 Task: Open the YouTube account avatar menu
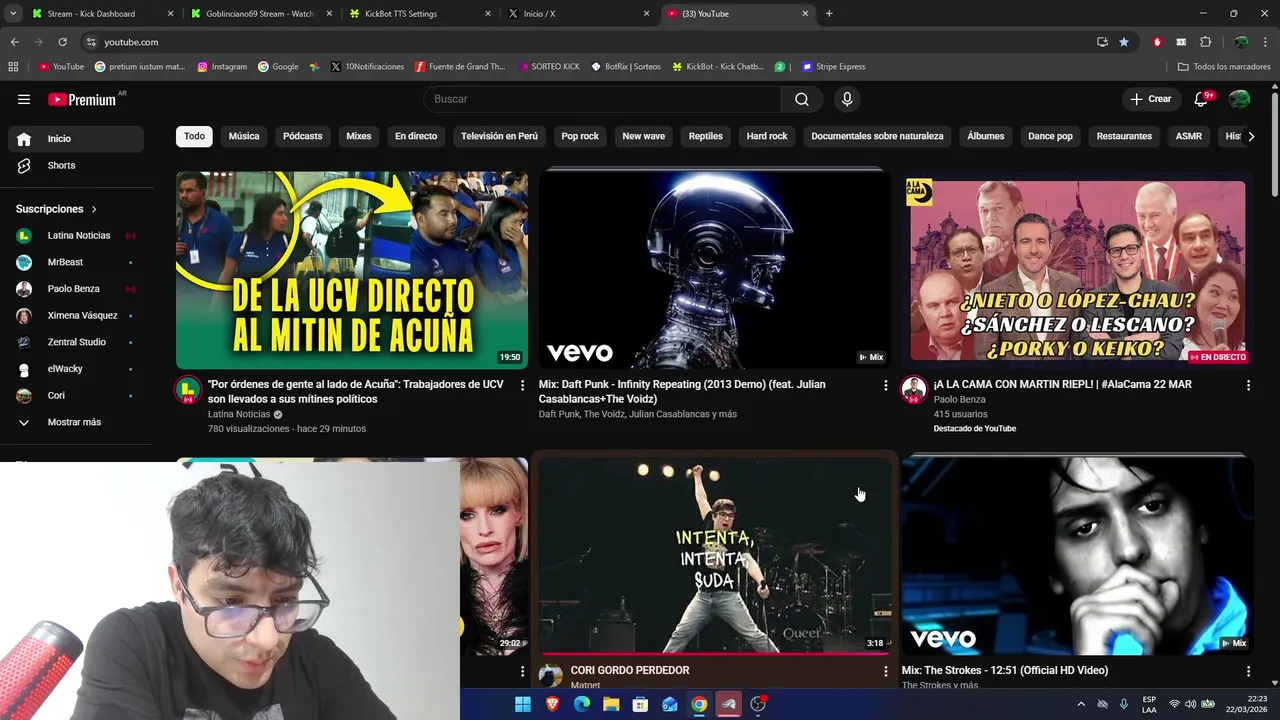[1239, 99]
